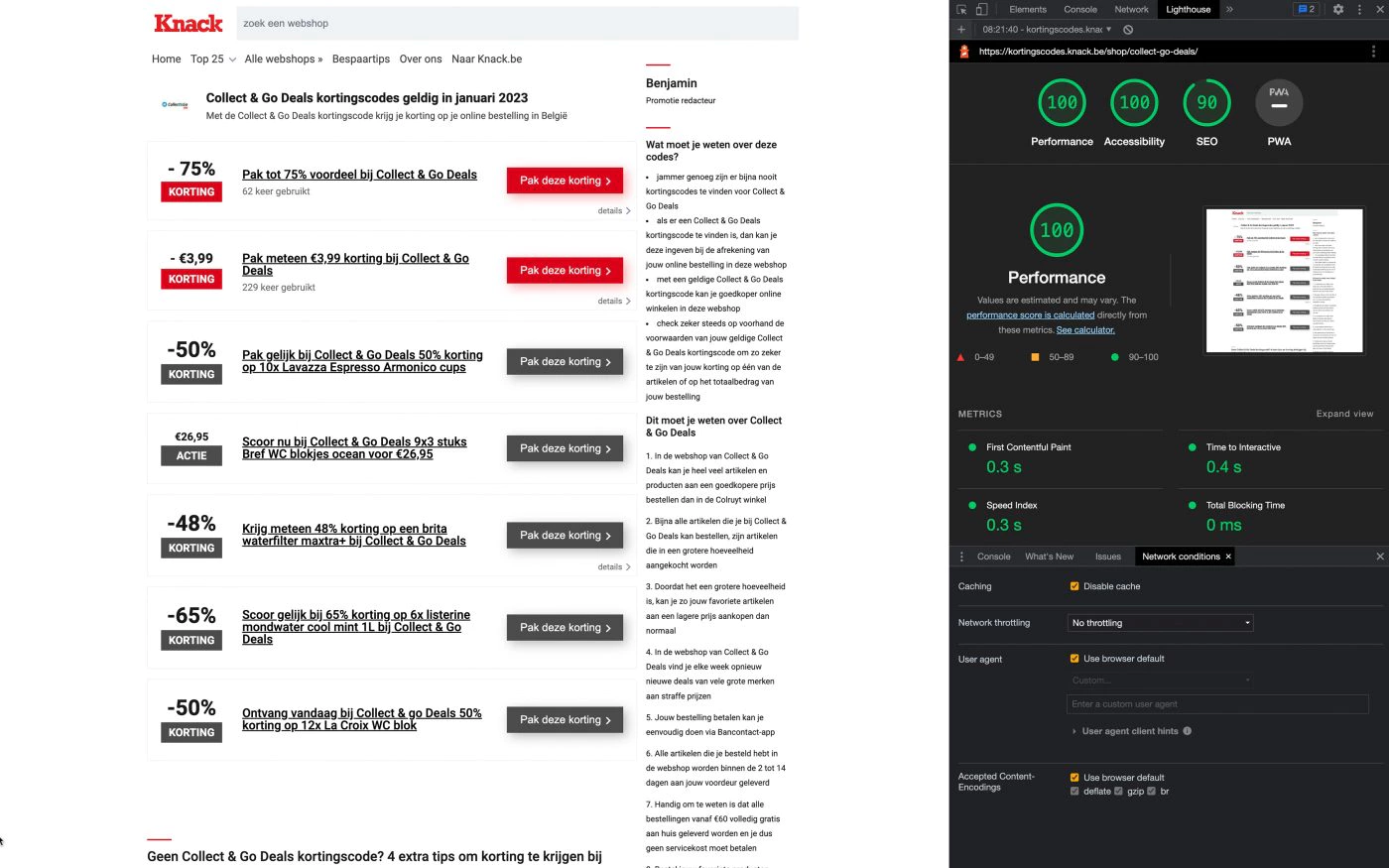Viewport: 1389px width, 868px height.
Task: Open the Issues drawer tab
Action: tap(1107, 557)
